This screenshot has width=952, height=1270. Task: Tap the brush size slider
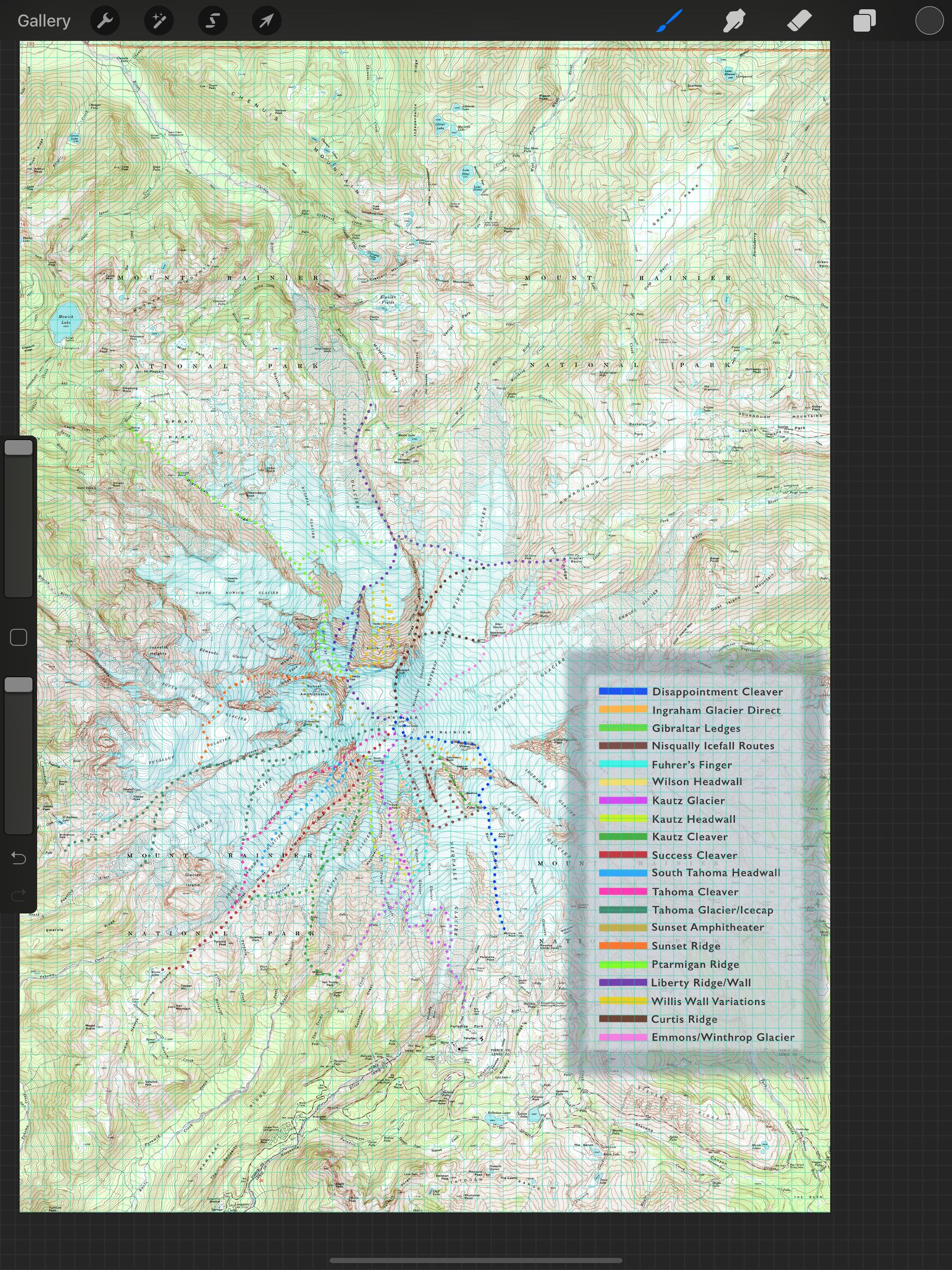(x=19, y=516)
